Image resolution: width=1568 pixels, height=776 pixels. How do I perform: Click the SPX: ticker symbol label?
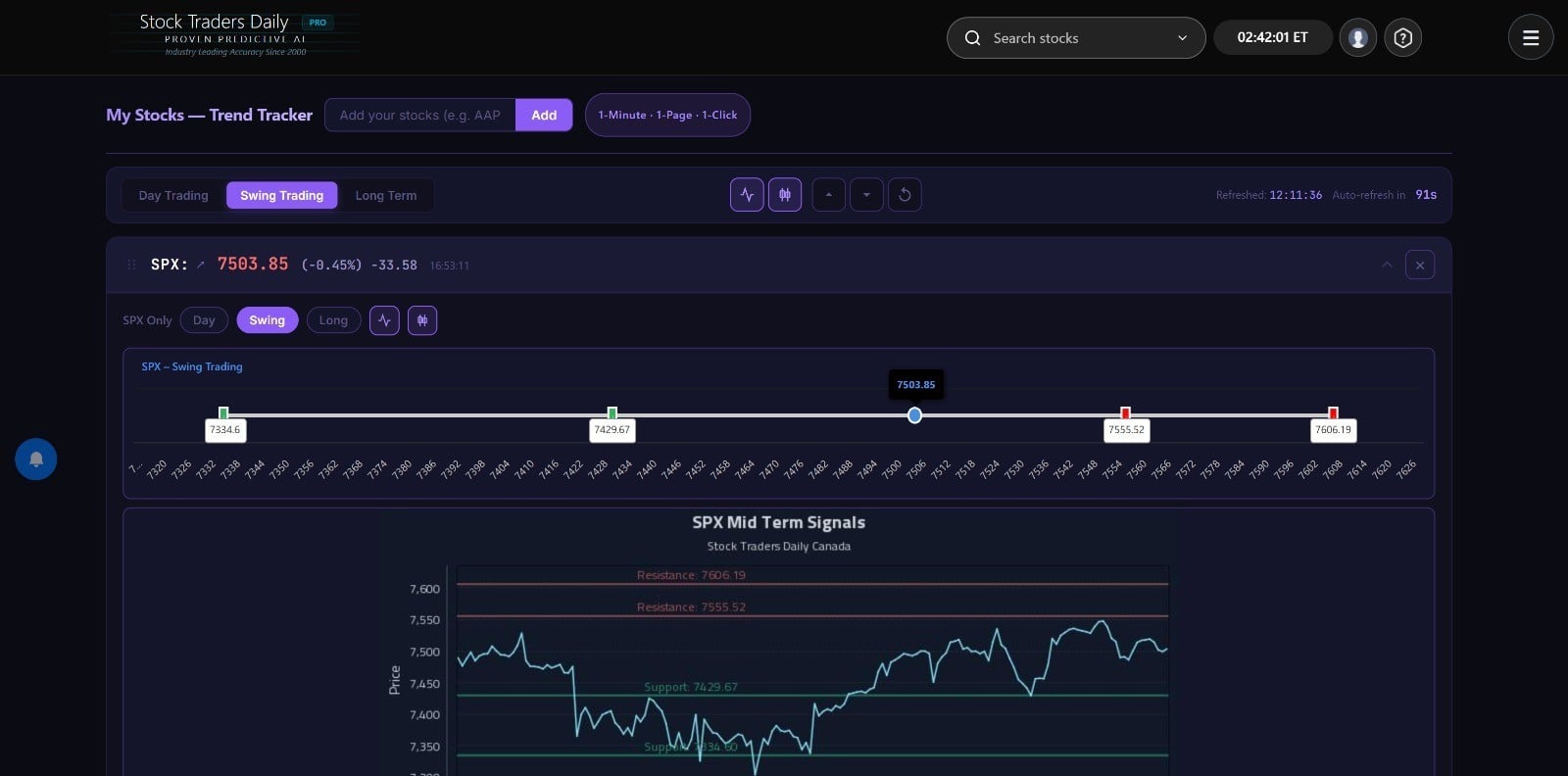pyautogui.click(x=169, y=265)
